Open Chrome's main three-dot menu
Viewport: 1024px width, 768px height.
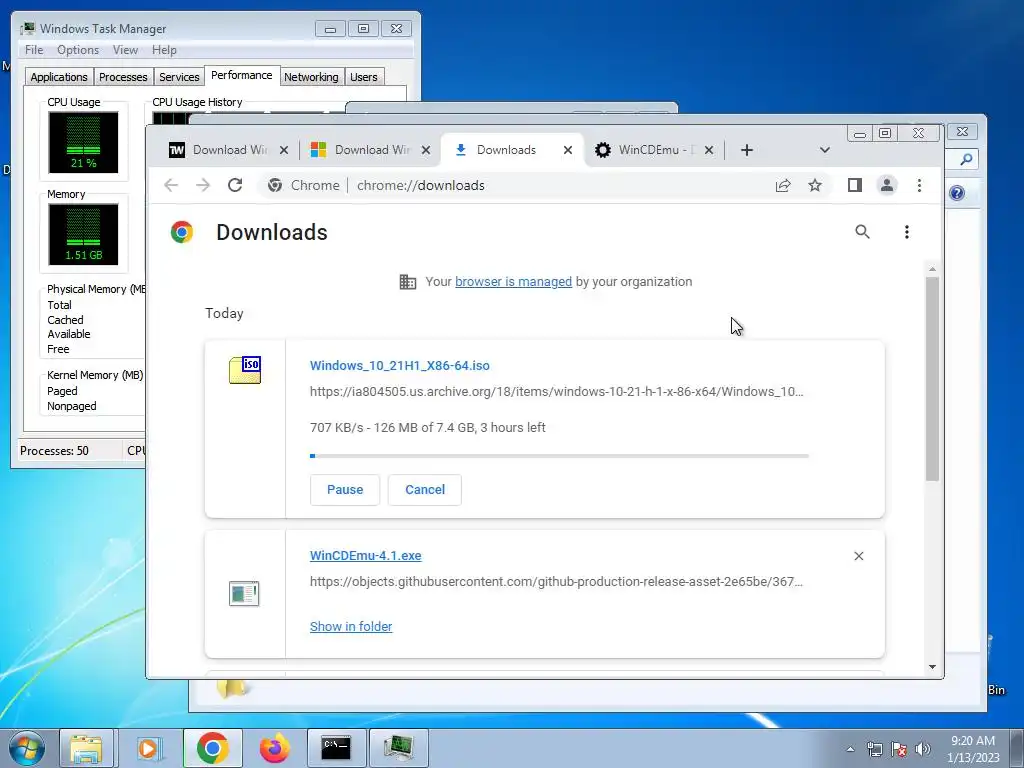919,185
